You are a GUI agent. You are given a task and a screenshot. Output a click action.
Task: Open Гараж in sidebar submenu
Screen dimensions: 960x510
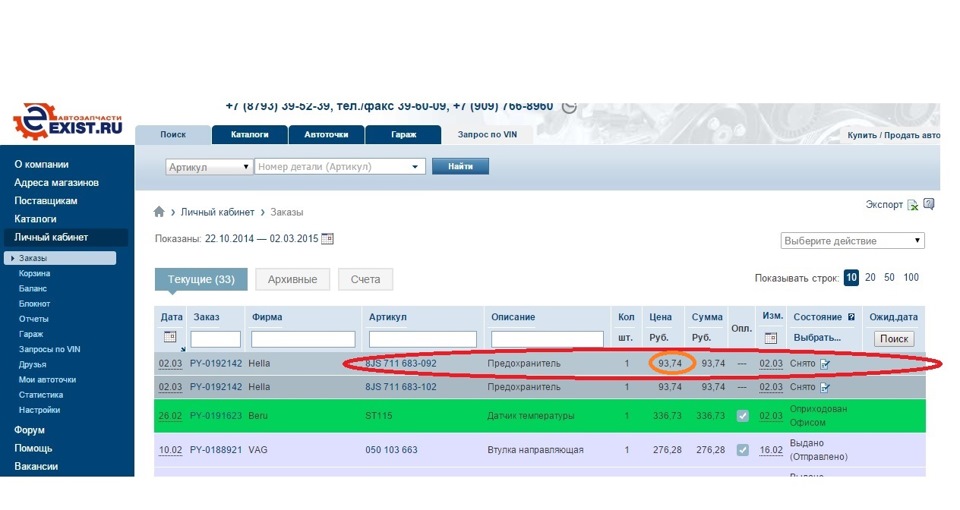point(31,334)
